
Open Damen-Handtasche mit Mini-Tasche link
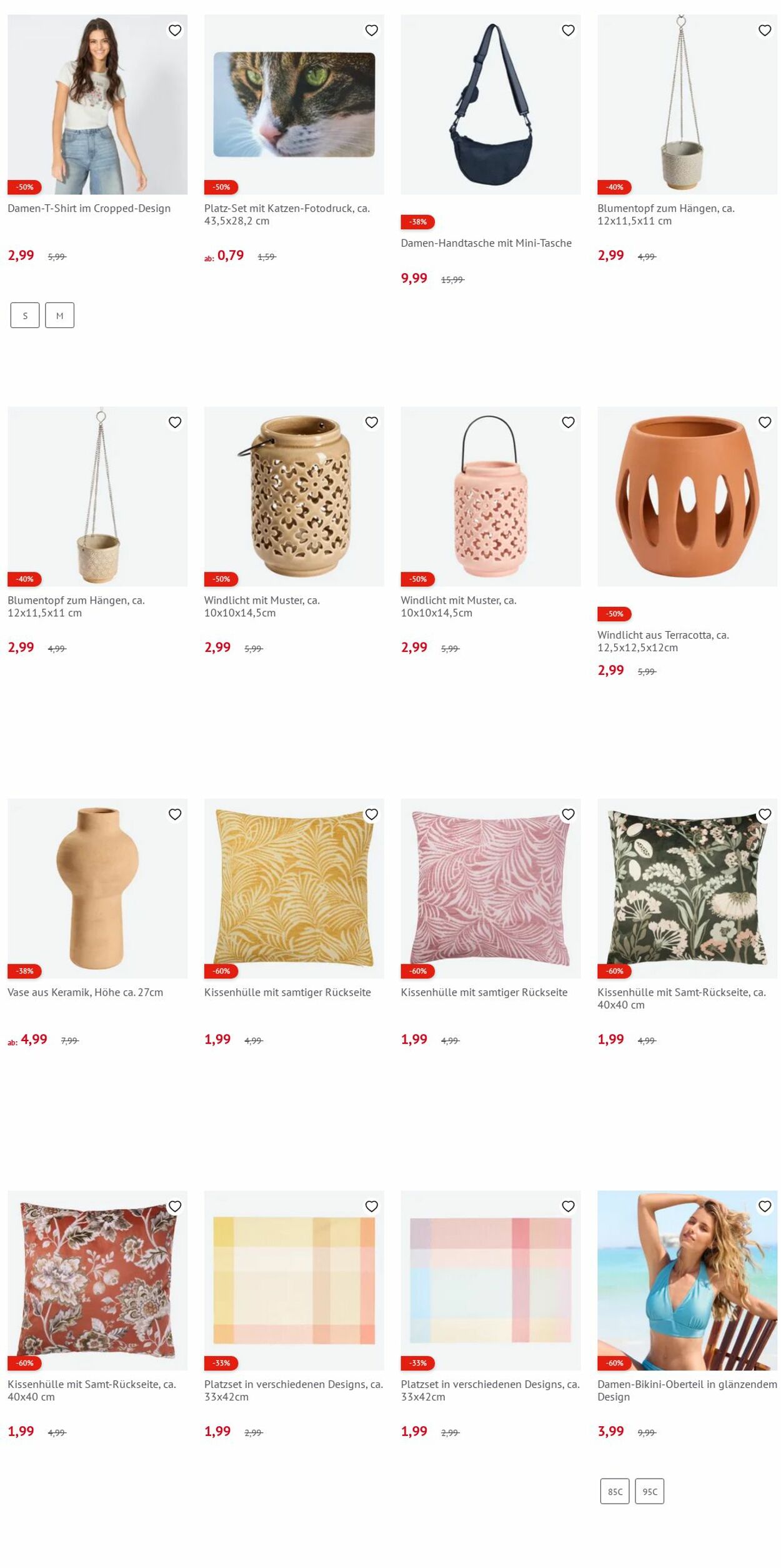486,243
